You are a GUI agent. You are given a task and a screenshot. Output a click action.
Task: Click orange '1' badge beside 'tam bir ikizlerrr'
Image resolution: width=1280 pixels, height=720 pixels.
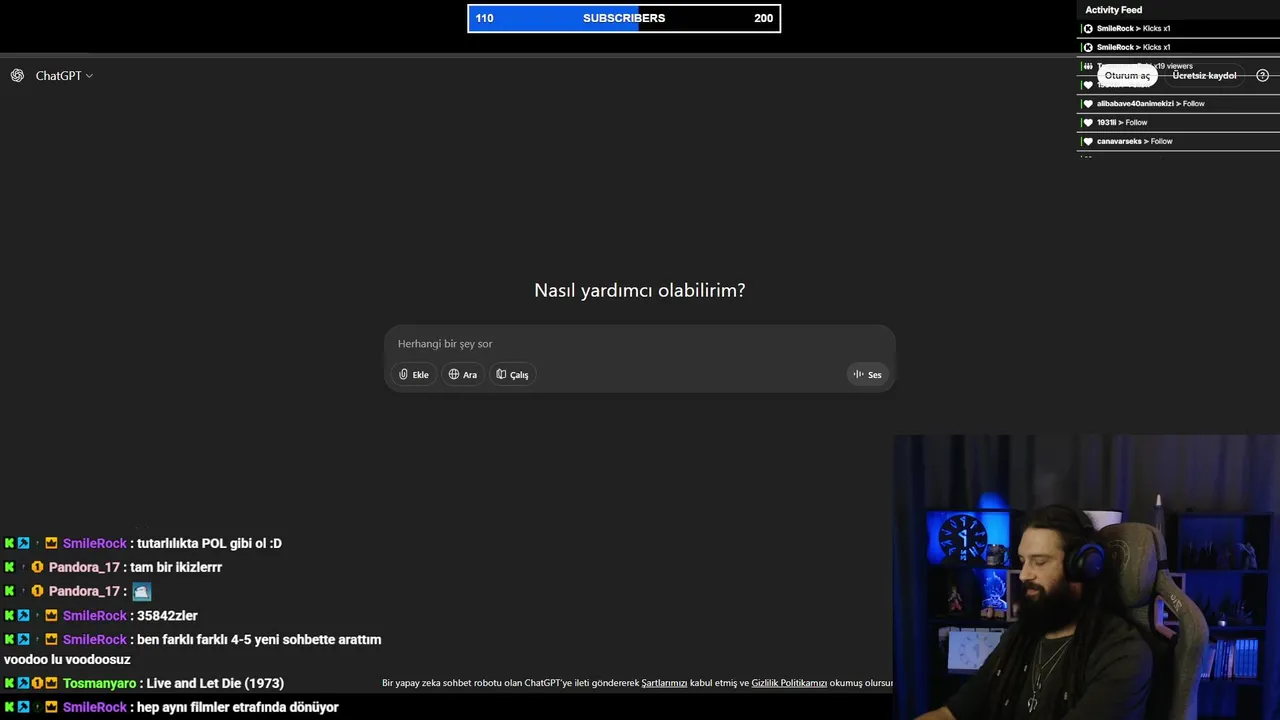[x=37, y=568]
